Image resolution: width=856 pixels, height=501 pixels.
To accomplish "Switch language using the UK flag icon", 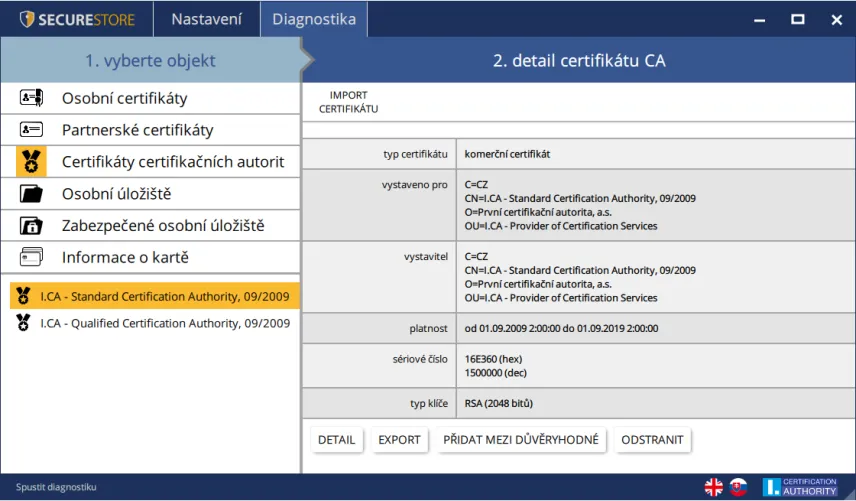I will [713, 487].
